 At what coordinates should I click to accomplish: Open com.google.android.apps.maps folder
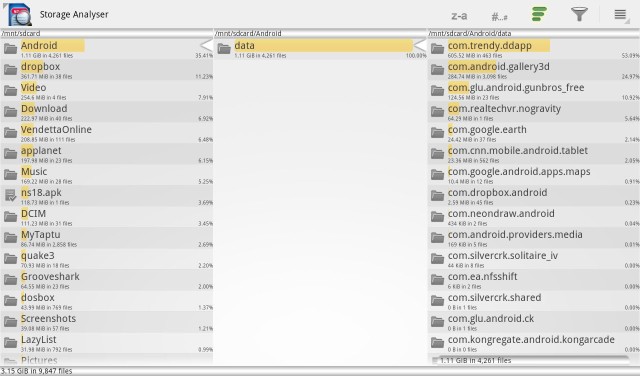533,175
